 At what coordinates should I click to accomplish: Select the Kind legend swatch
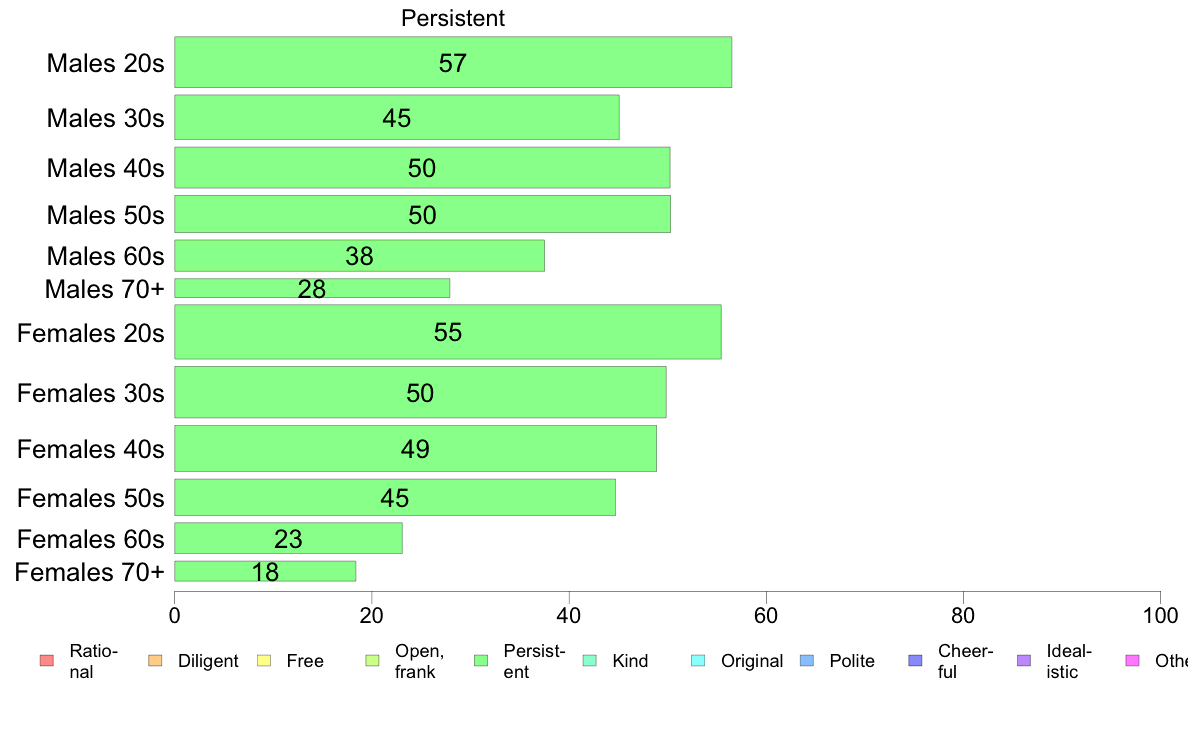coord(589,661)
